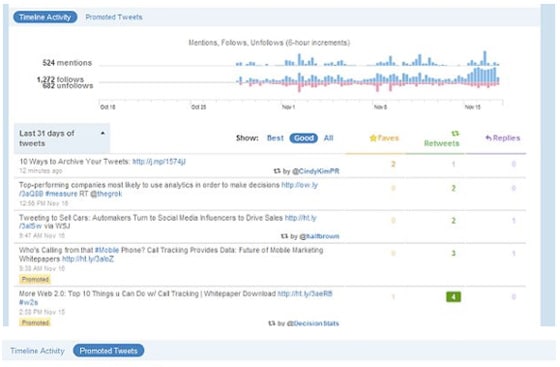Viewport: 560px width, 367px height.
Task: Open the #w2s hashtag
Action: 29,302
